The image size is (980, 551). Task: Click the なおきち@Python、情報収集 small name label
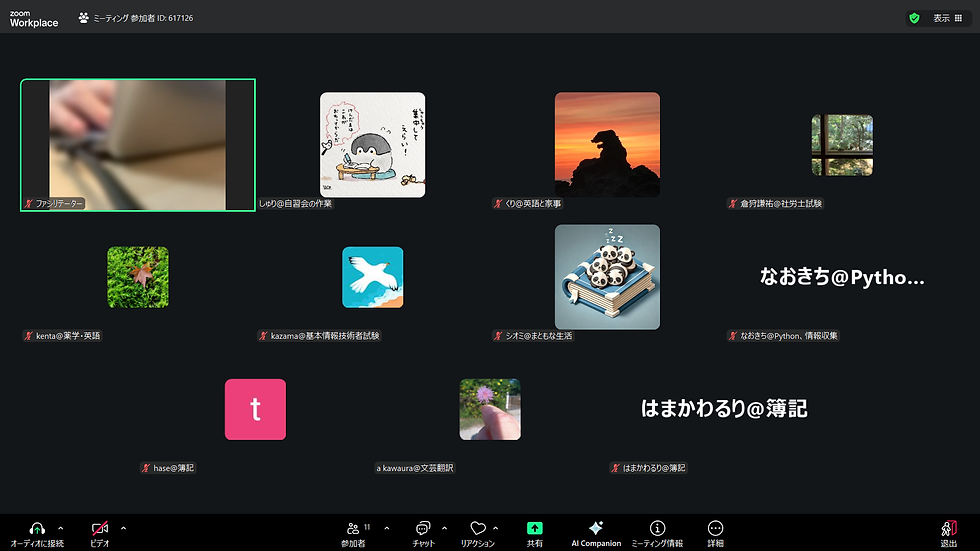coord(783,336)
